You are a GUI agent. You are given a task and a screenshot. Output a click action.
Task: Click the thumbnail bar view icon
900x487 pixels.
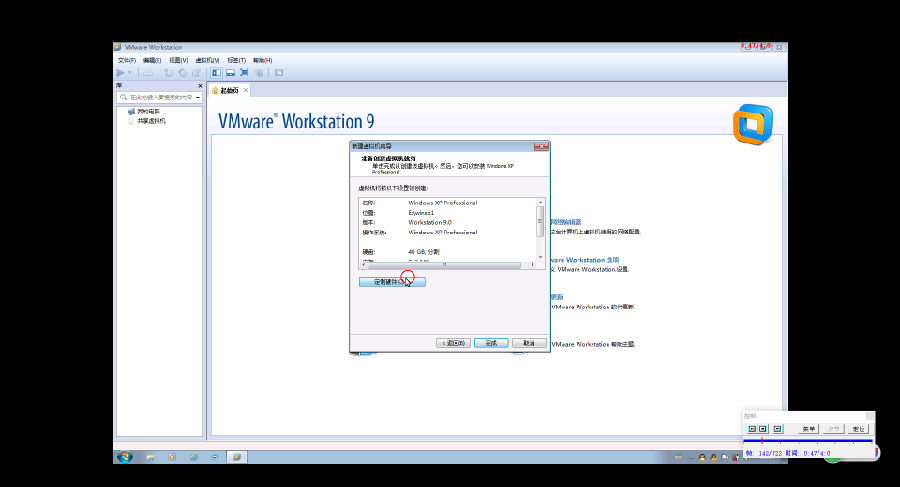[230, 73]
